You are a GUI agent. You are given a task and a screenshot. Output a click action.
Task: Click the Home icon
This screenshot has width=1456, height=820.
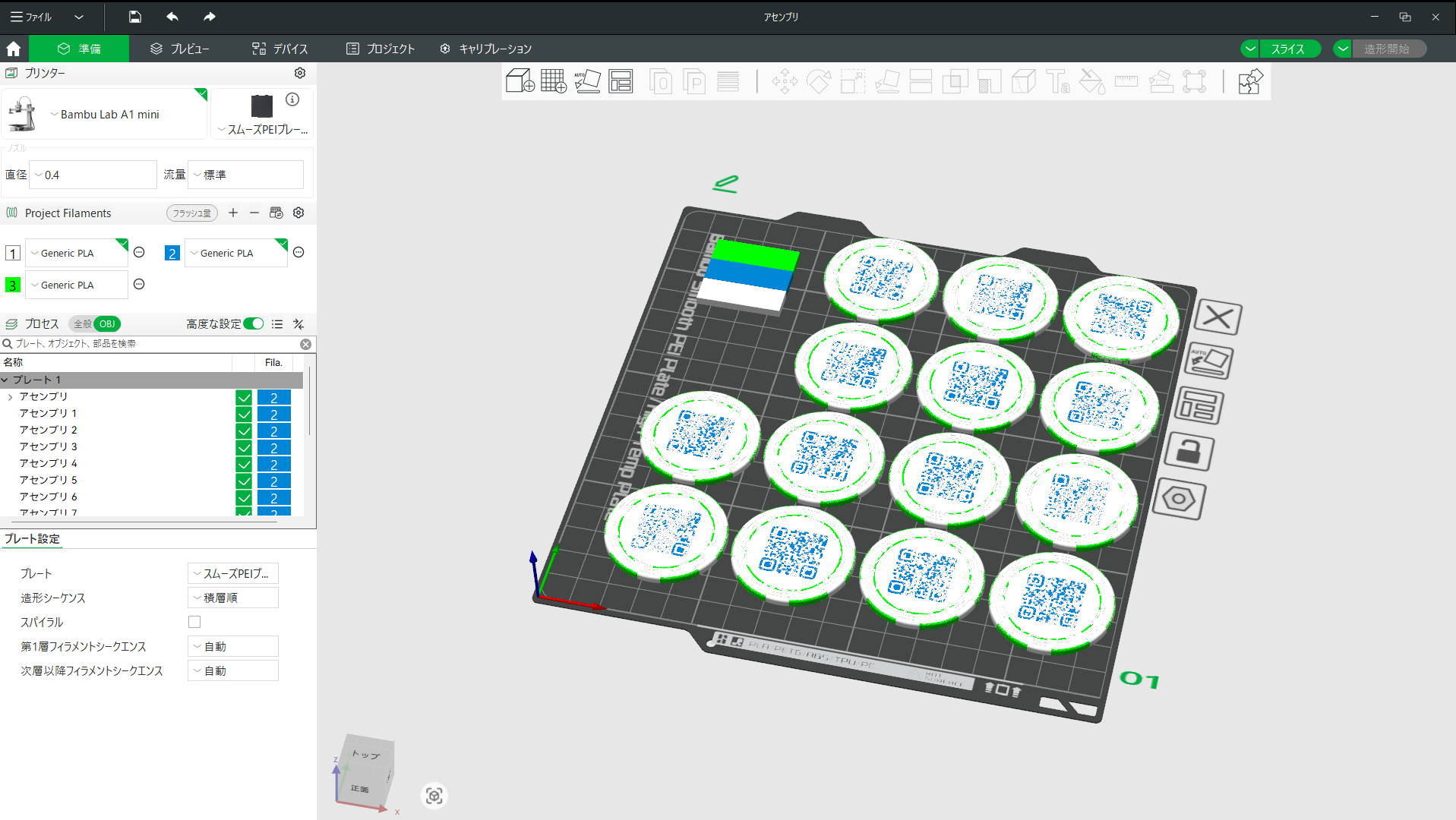(x=13, y=49)
